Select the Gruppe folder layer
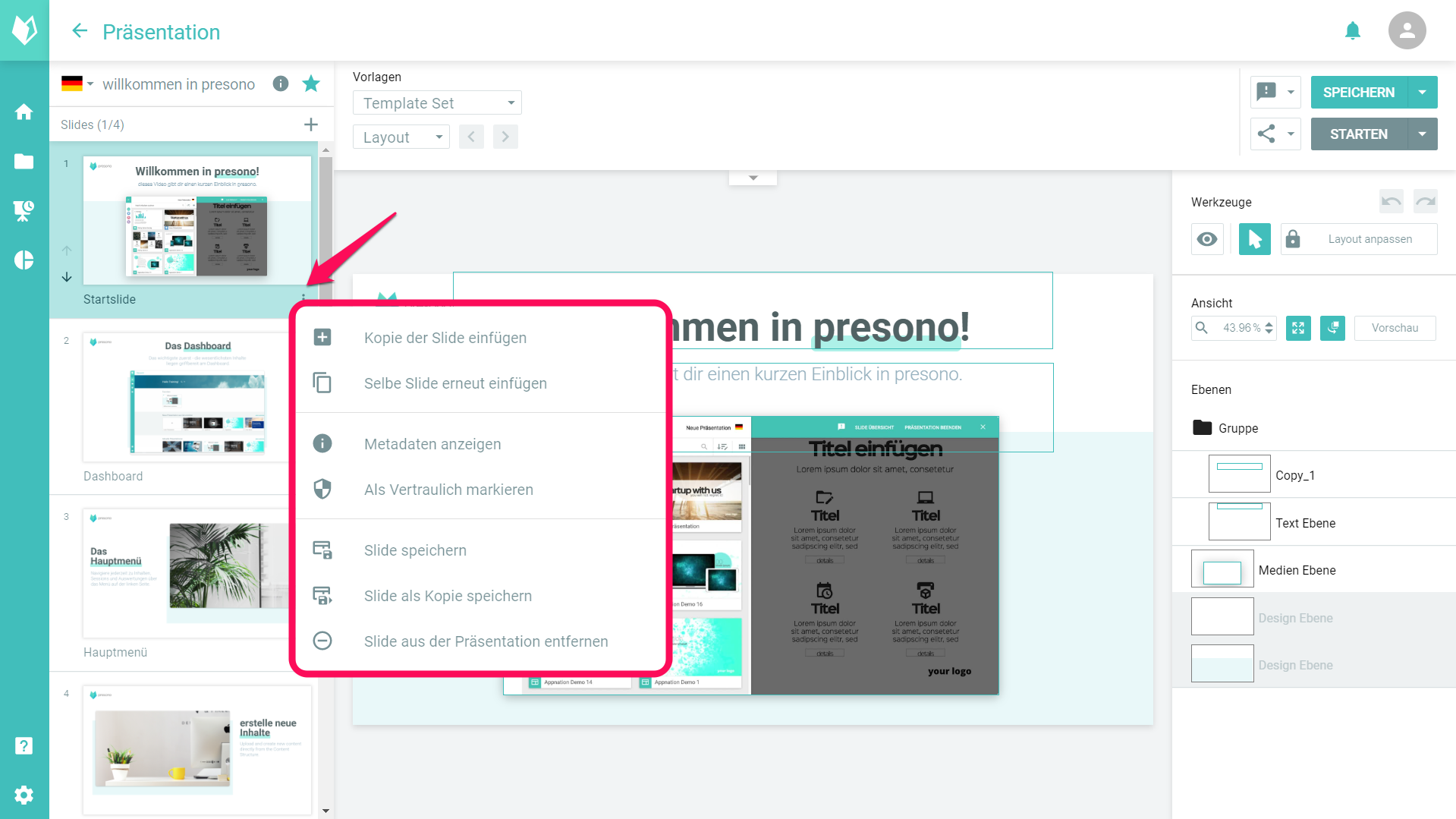The image size is (1456, 819). click(x=1313, y=428)
